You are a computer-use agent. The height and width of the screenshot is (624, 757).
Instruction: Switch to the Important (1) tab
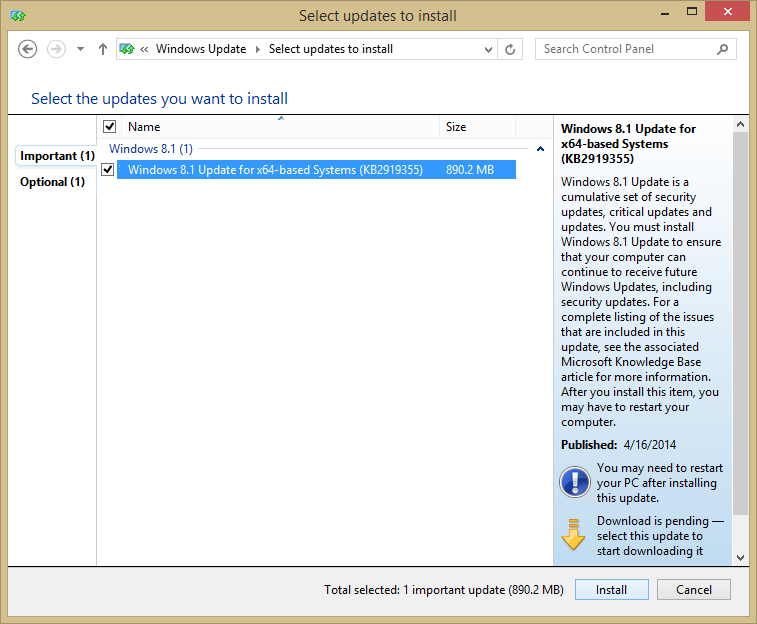[x=57, y=156]
